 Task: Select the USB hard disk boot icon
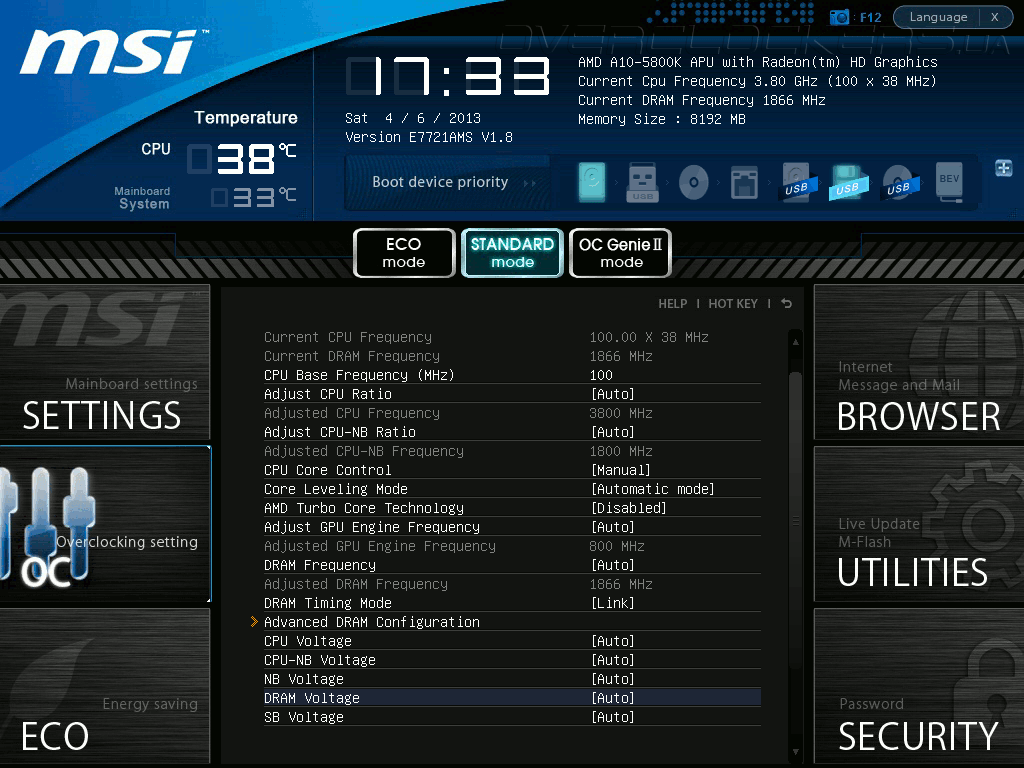coord(796,182)
